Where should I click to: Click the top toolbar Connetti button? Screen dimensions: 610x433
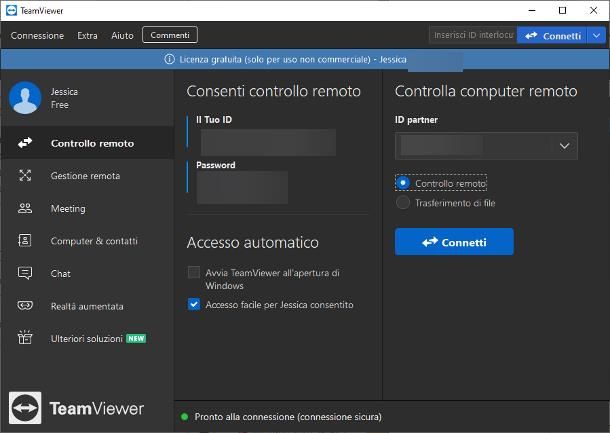(x=552, y=35)
